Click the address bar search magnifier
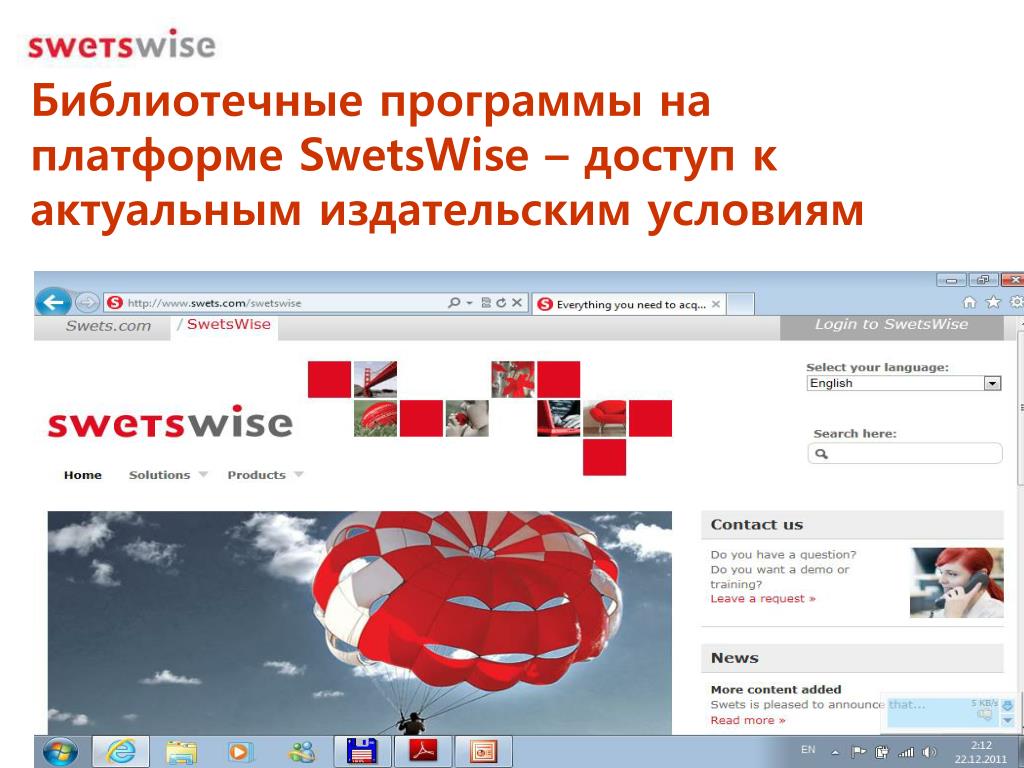Image resolution: width=1024 pixels, height=768 pixels. point(453,303)
